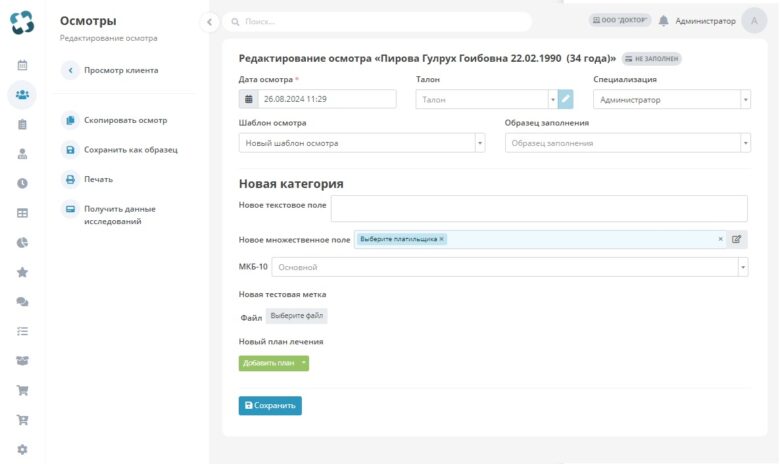
Task: Open the Administrator avatar circle
Action: coord(754,21)
